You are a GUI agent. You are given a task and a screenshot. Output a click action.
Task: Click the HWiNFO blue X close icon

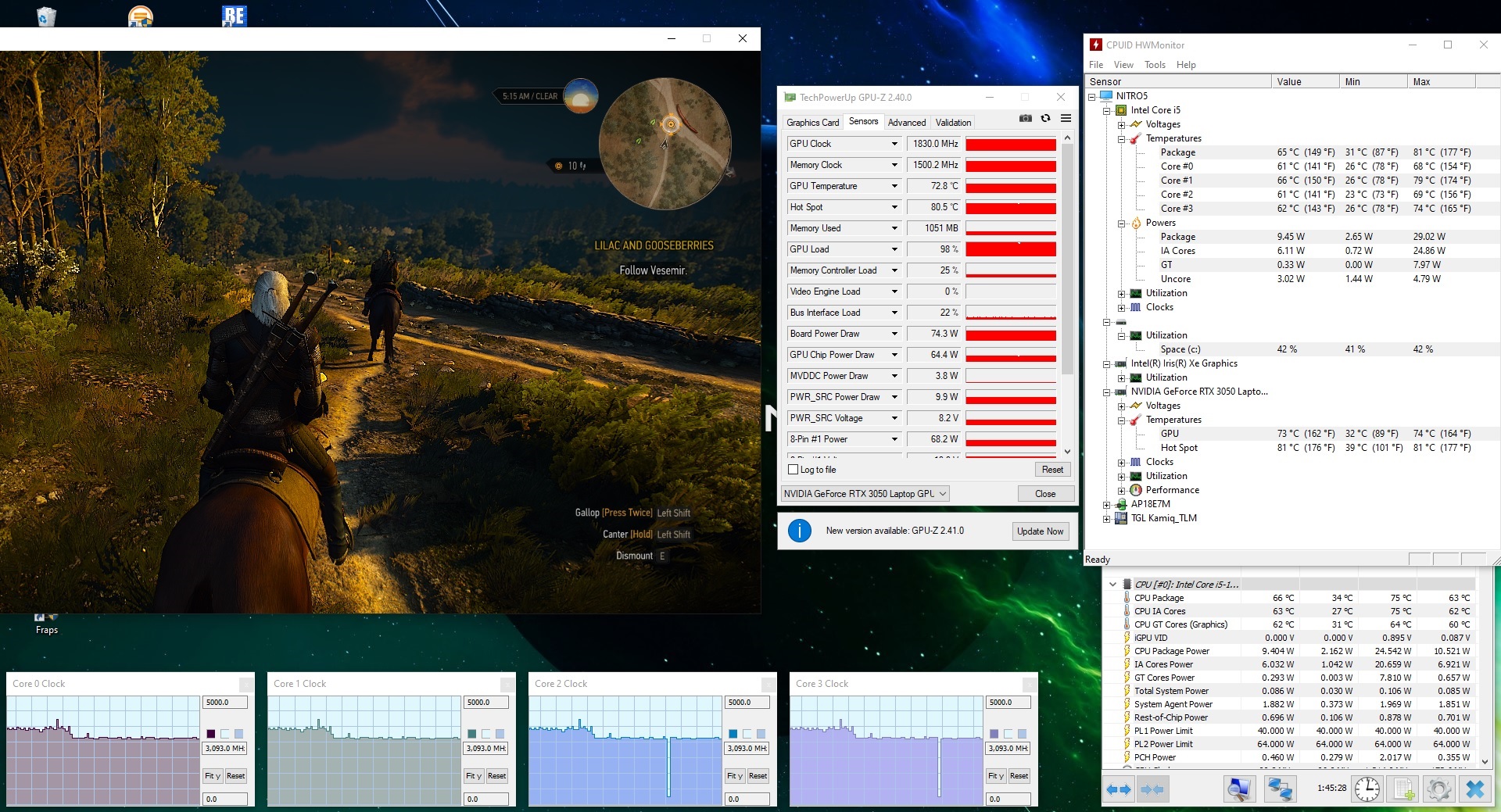click(1474, 789)
